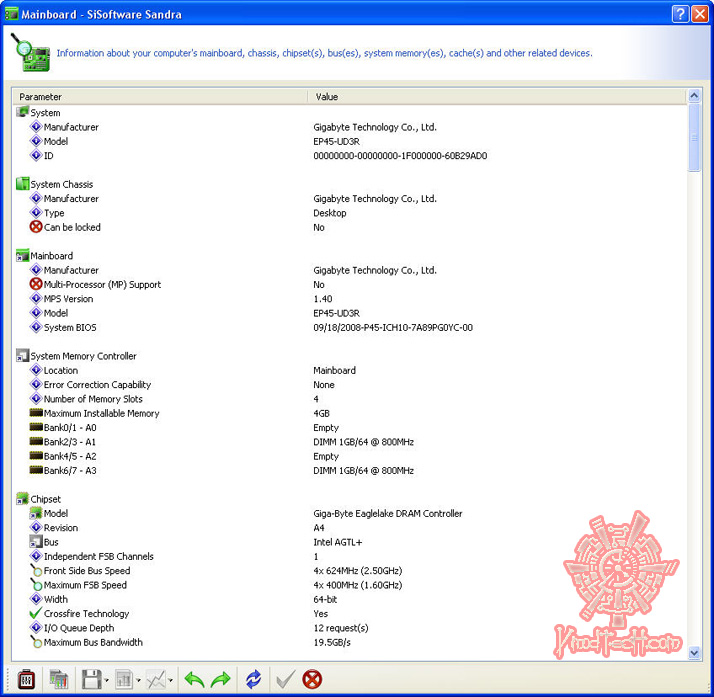Open the dropdown arrow beside the bar chart icon
This screenshot has height=697, width=714.
[138, 680]
